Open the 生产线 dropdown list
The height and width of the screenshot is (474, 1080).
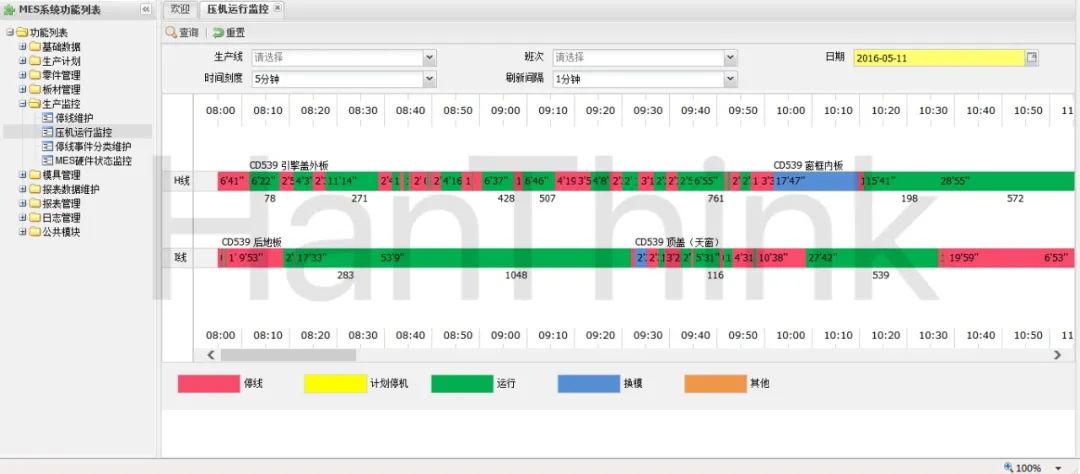point(430,58)
